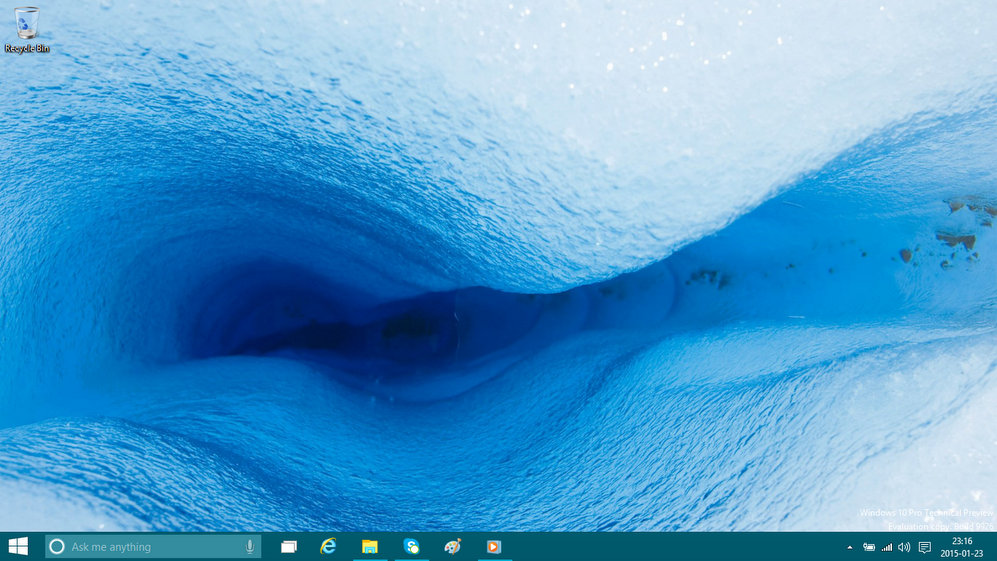997x561 pixels.
Task: Activate the Cortana microphone icon
Action: (249, 547)
